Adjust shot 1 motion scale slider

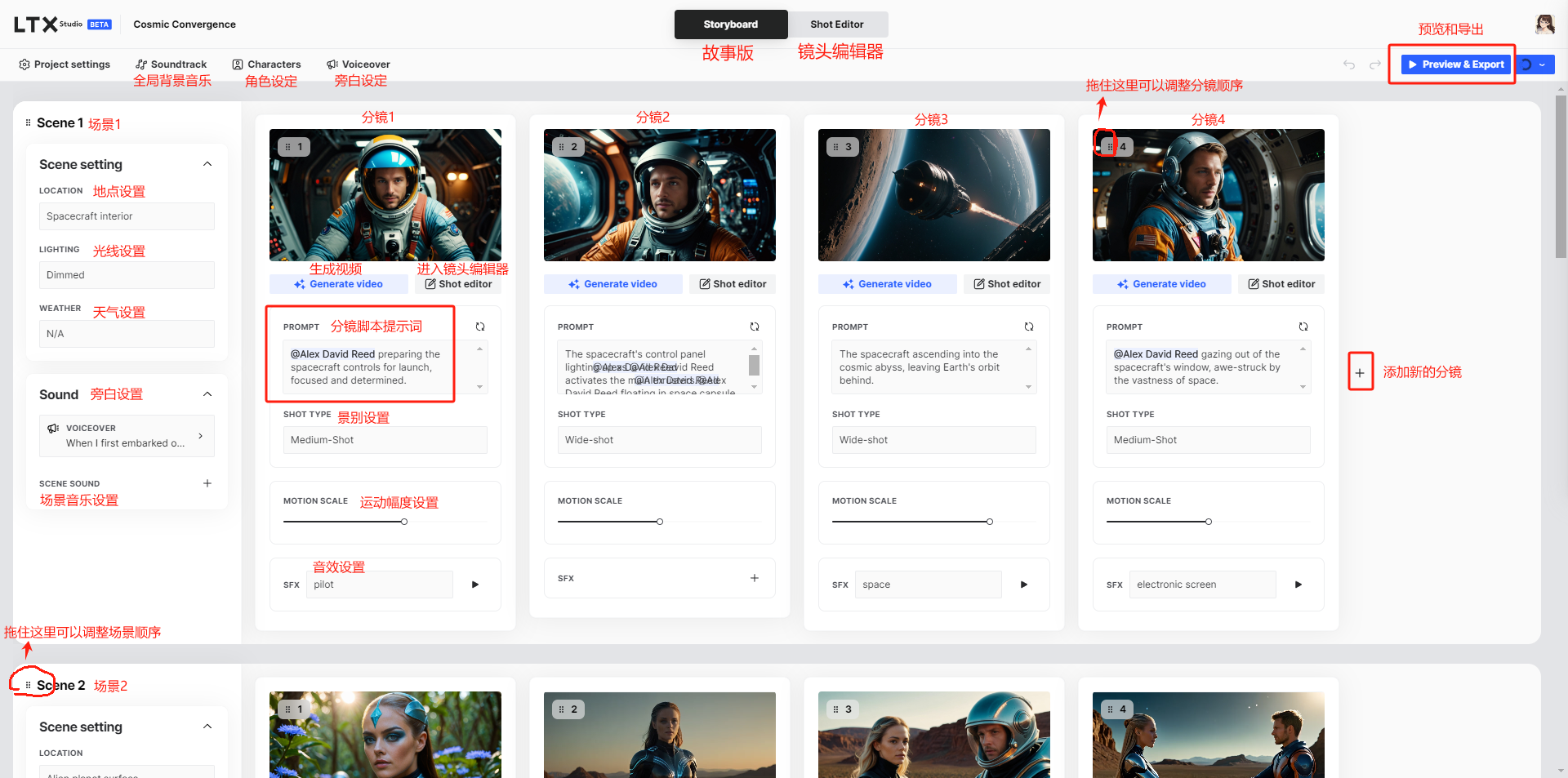[404, 522]
